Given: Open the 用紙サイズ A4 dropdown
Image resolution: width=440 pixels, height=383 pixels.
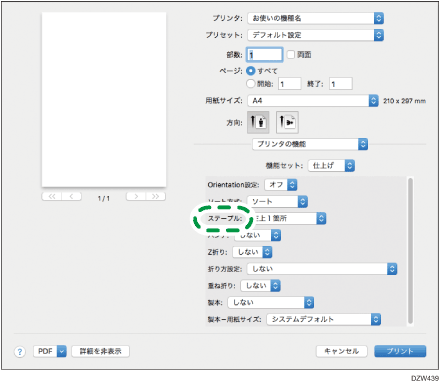Looking at the screenshot, I should pos(313,100).
